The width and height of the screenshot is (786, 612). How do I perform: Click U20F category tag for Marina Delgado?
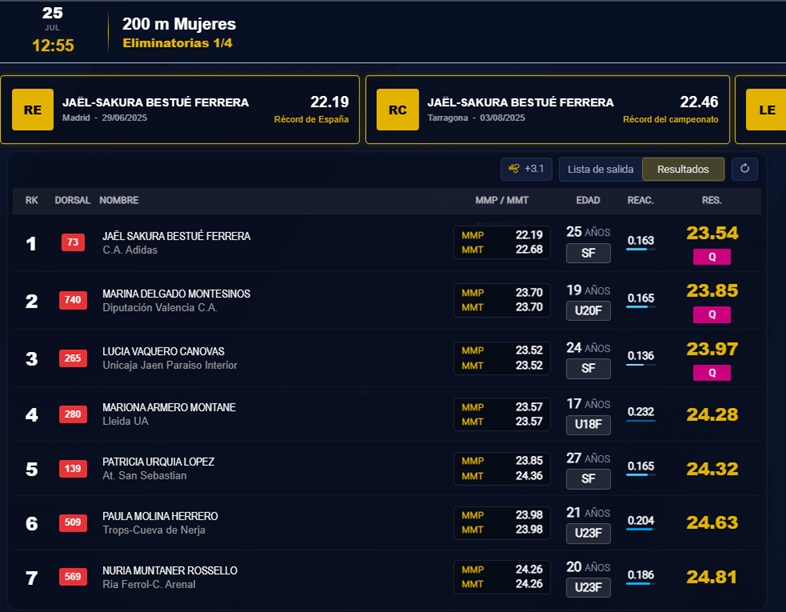[588, 311]
